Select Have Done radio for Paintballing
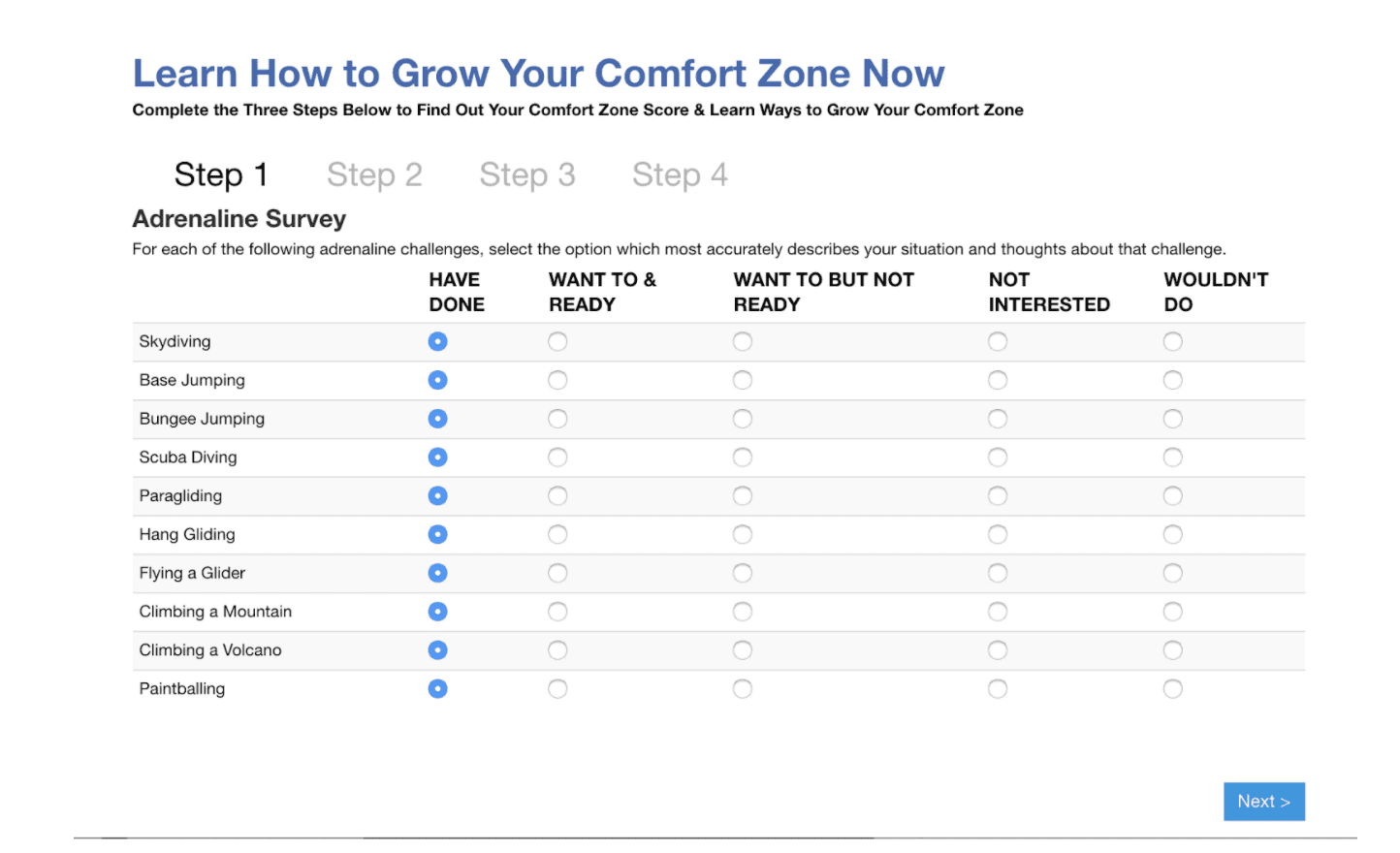 (x=438, y=689)
